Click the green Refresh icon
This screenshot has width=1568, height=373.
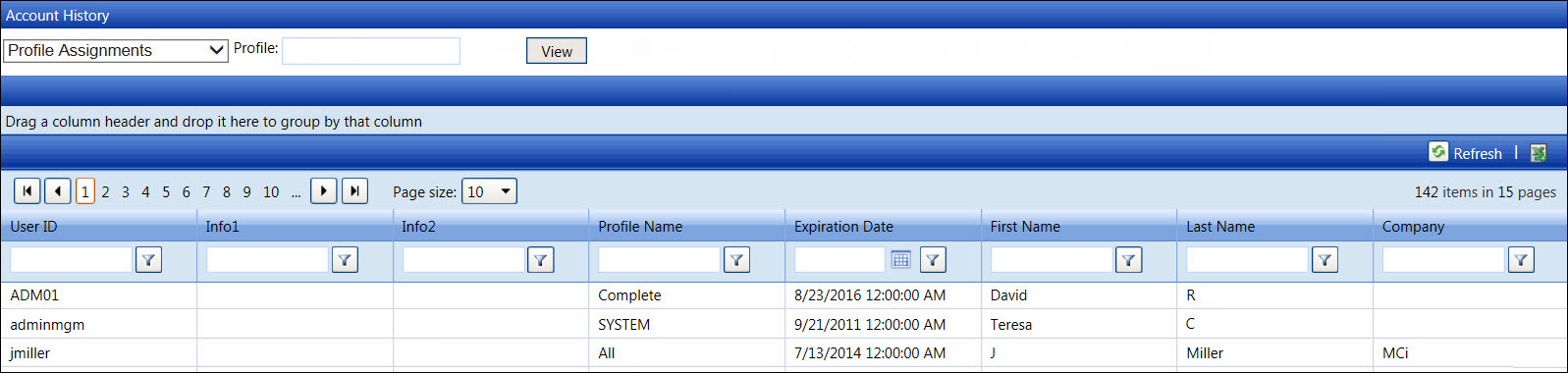(x=1438, y=151)
